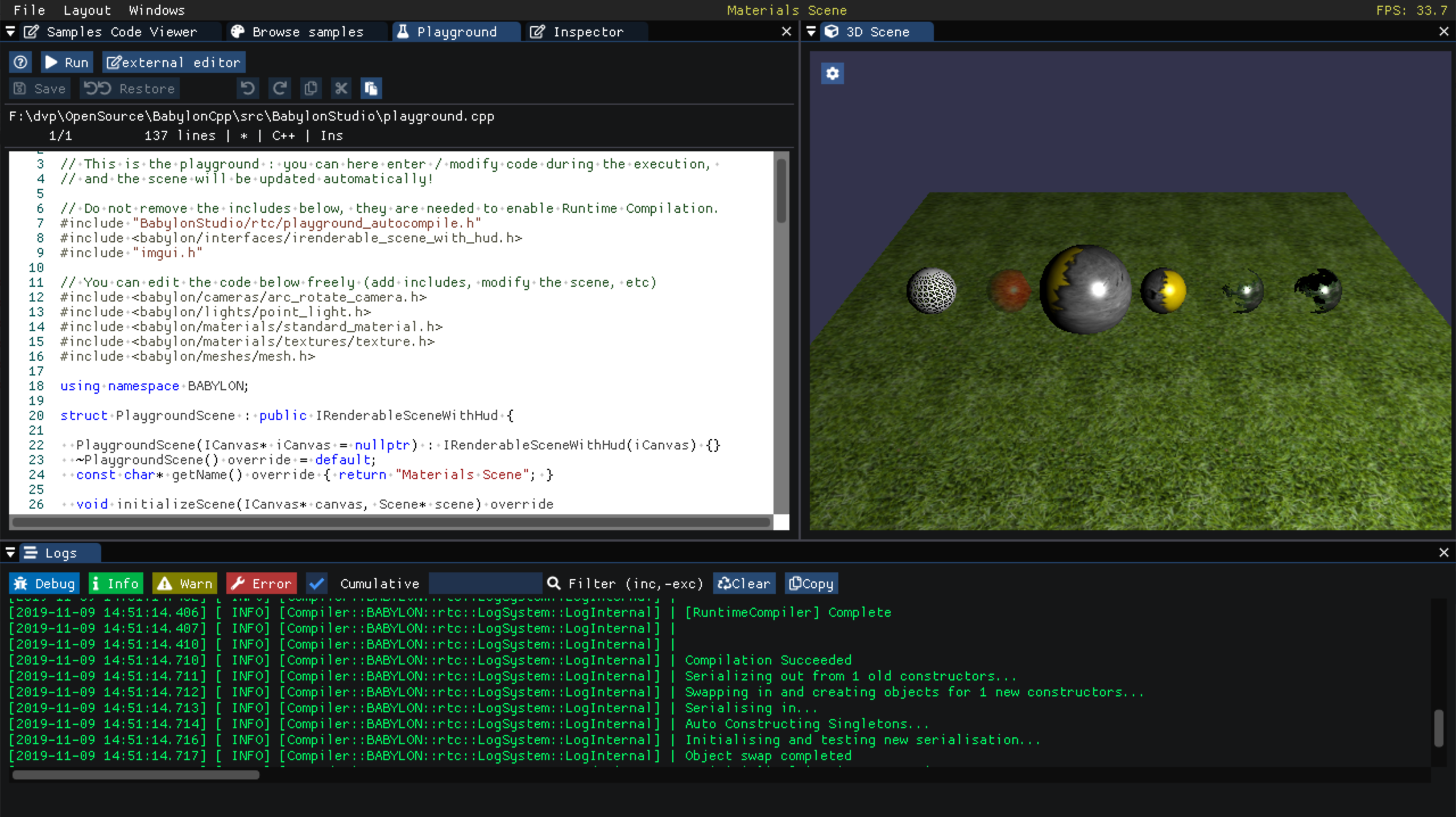The image size is (1456, 817).
Task: Click the redo arrow icon
Action: [279, 88]
